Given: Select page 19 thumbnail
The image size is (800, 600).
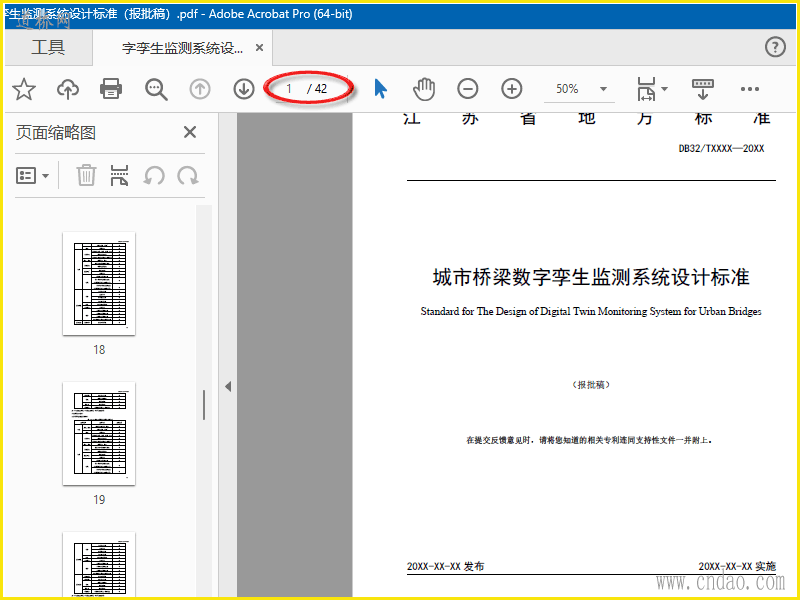Looking at the screenshot, I should (x=99, y=434).
